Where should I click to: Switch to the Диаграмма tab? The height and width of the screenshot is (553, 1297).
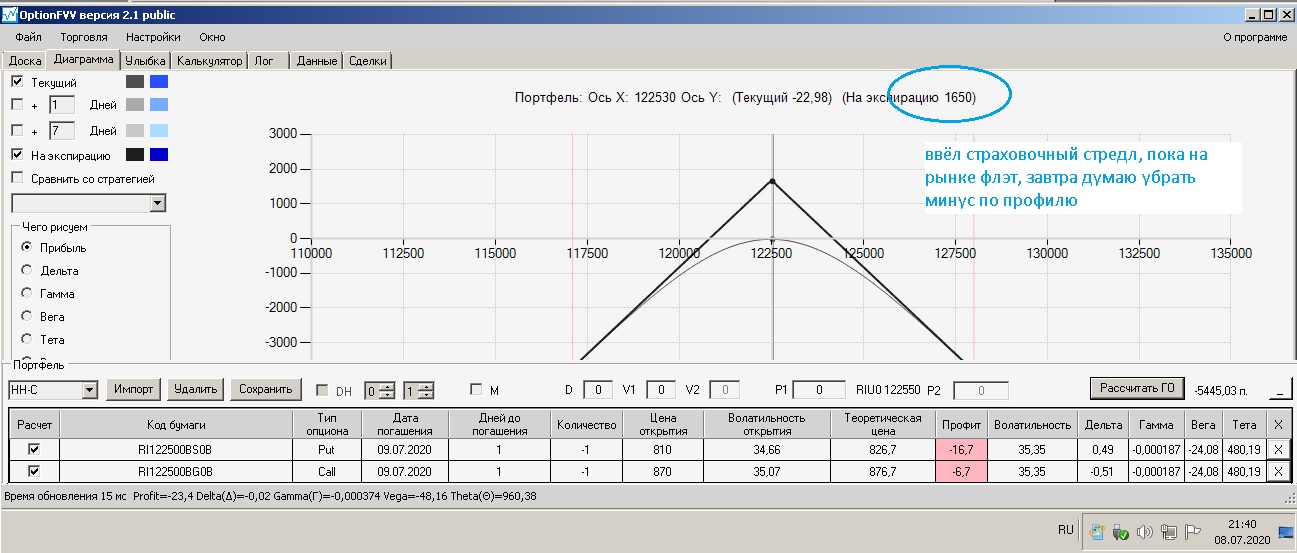(84, 60)
